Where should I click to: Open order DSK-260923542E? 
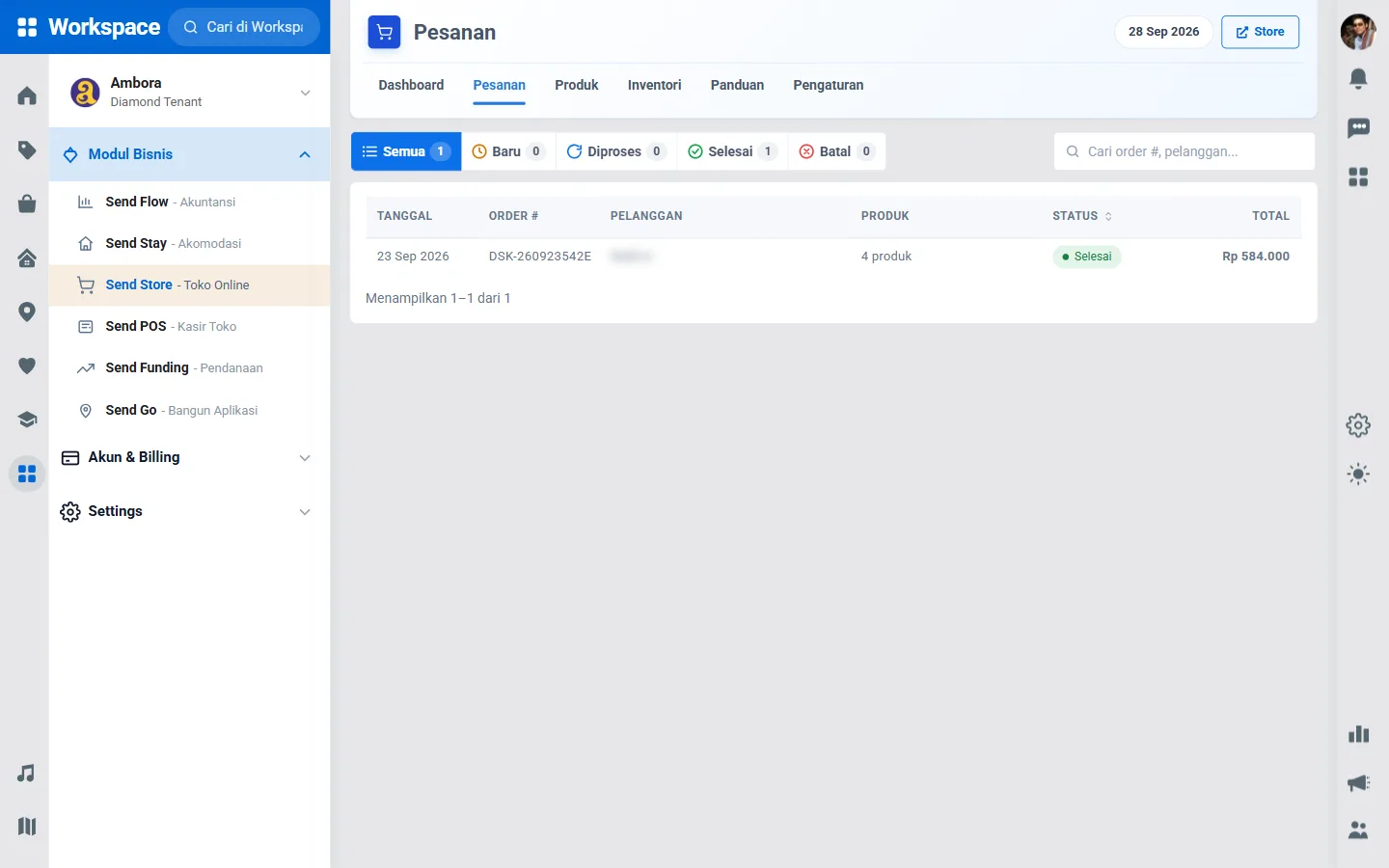[x=540, y=257]
